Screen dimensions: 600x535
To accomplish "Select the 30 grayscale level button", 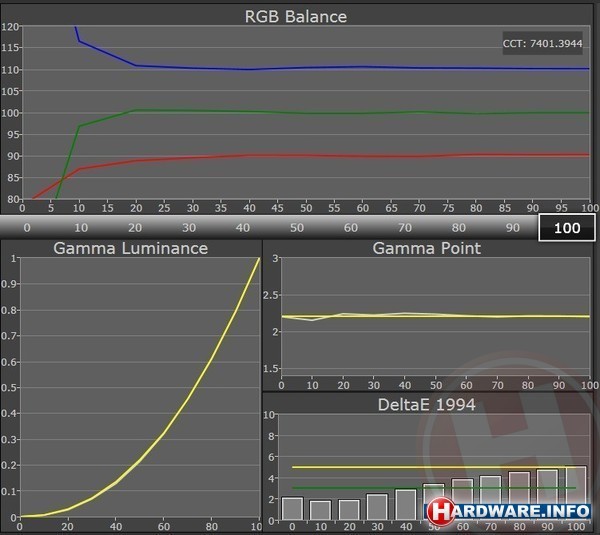I will (189, 228).
